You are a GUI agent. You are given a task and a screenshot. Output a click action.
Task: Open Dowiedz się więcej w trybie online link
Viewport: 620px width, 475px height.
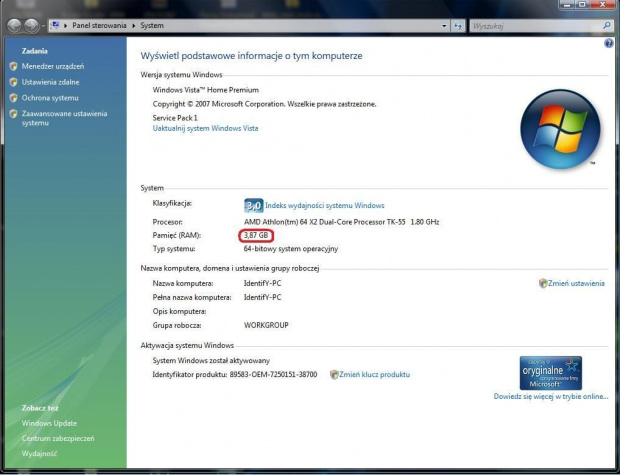coord(551,397)
